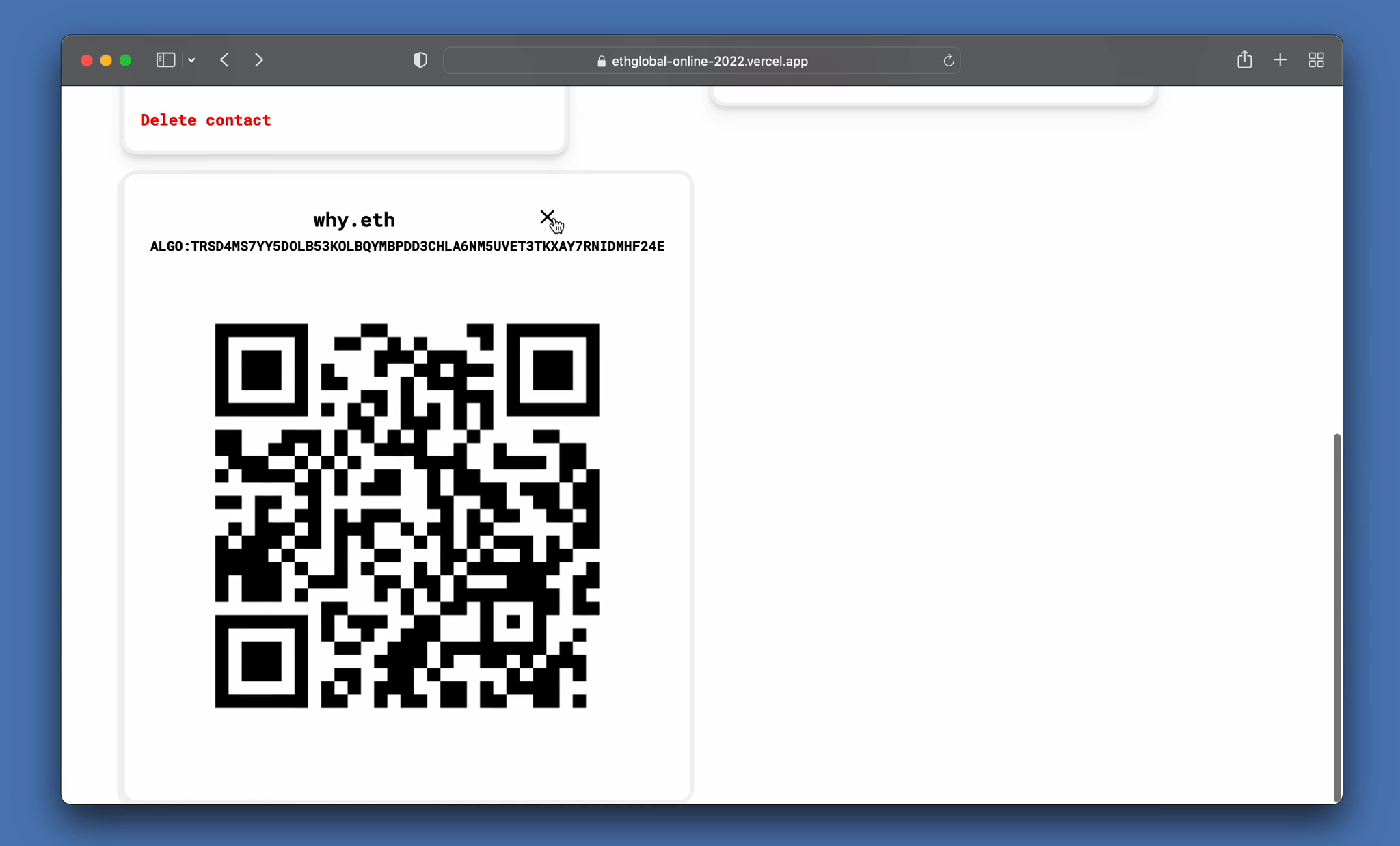Click the green full-screen window button

(x=125, y=60)
